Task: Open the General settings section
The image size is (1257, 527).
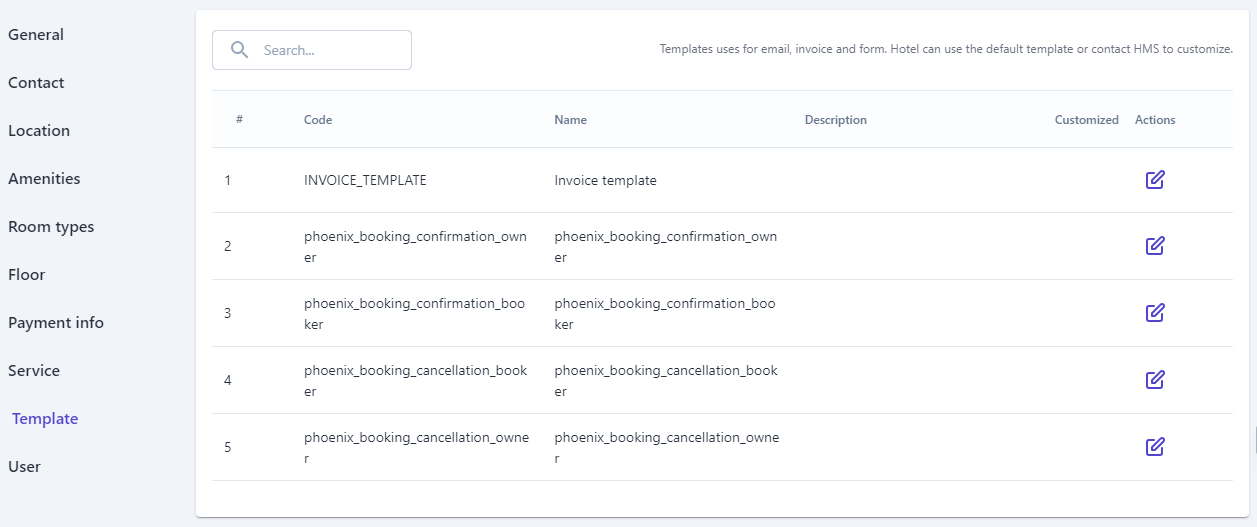Action: click(x=36, y=35)
